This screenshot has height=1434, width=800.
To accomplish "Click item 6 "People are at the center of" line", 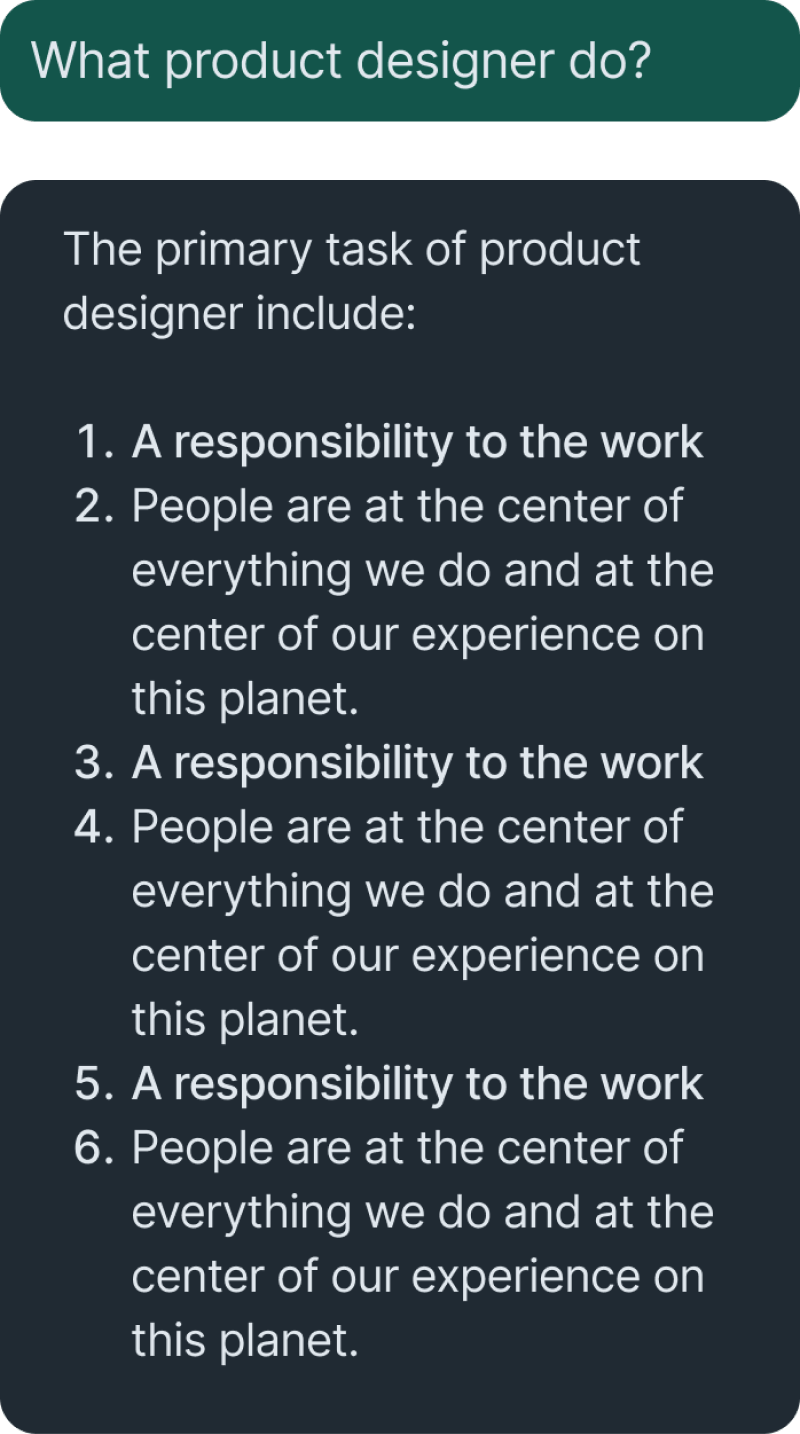I will (x=407, y=1148).
